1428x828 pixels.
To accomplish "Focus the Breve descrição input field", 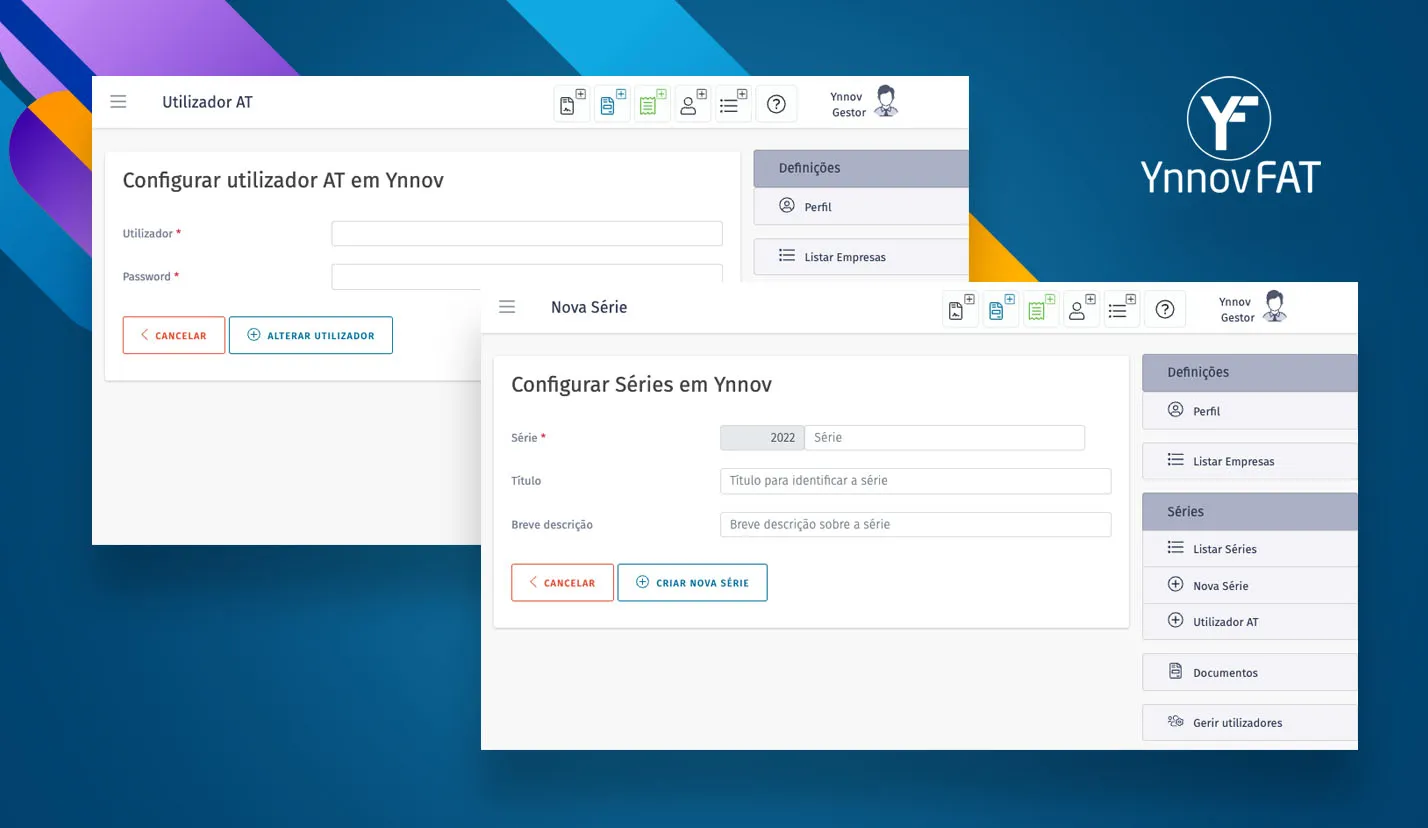I will [915, 524].
